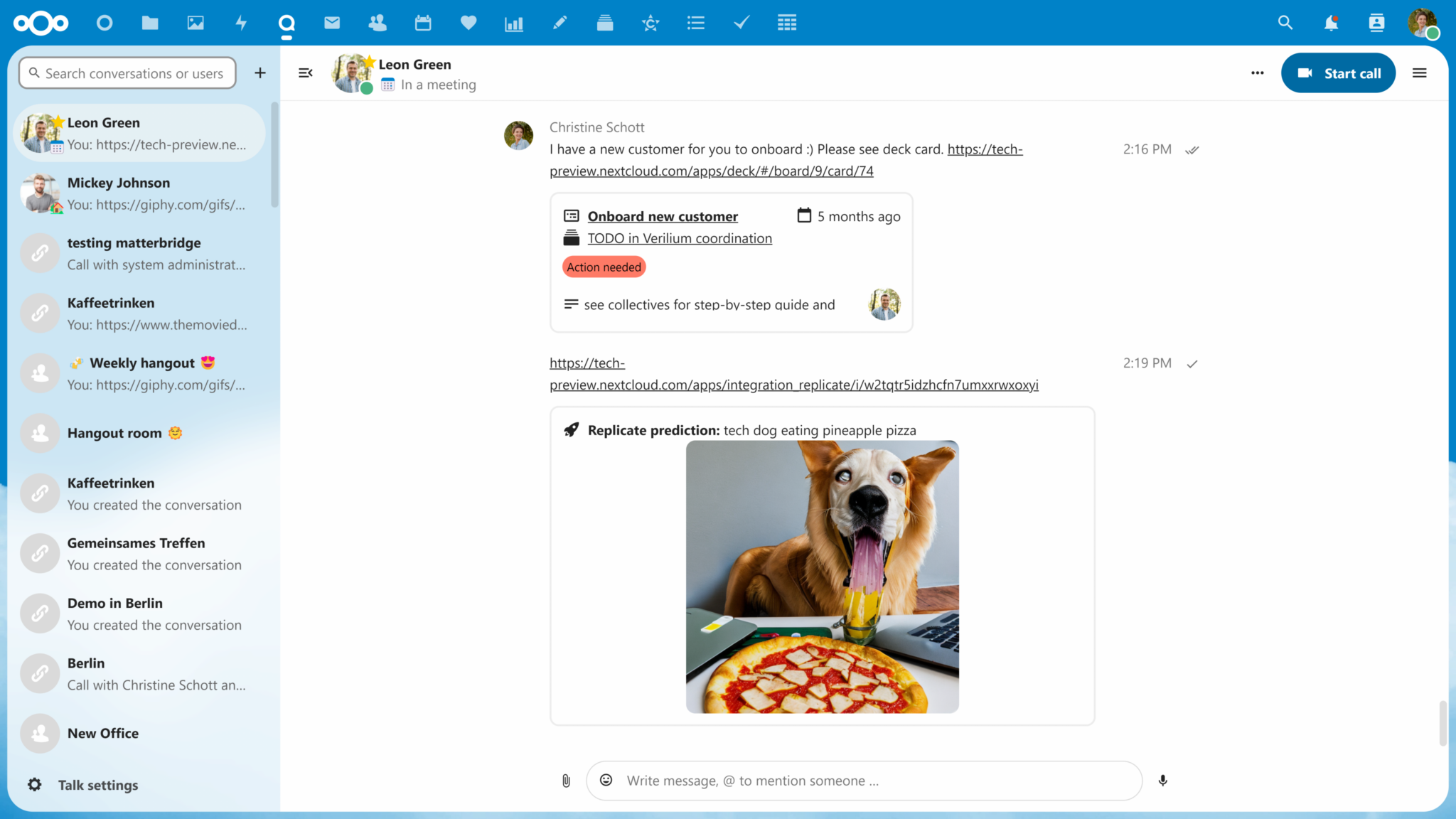
Task: Open the emoji picker in message field
Action: 606,780
